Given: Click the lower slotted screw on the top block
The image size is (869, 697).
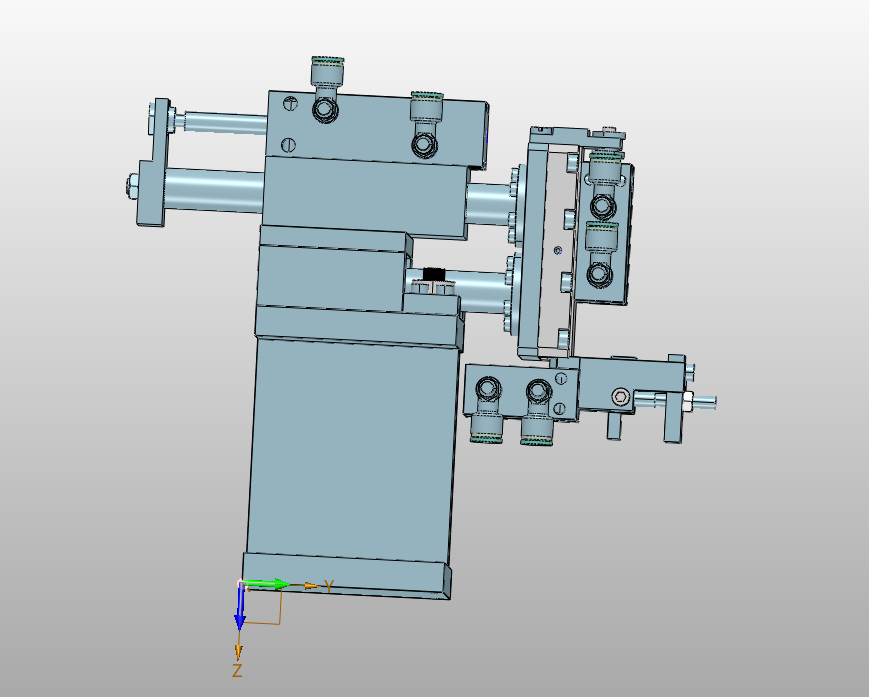Looking at the screenshot, I should point(288,145).
